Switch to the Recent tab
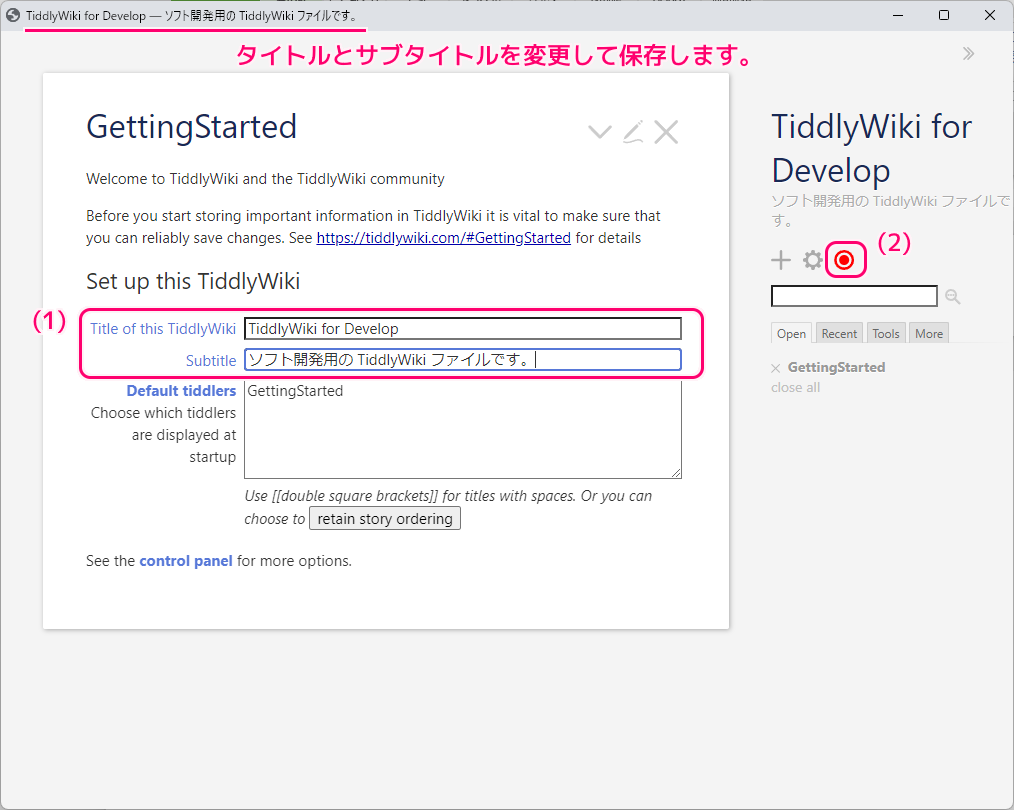This screenshot has height=810, width=1014. pos(839,334)
